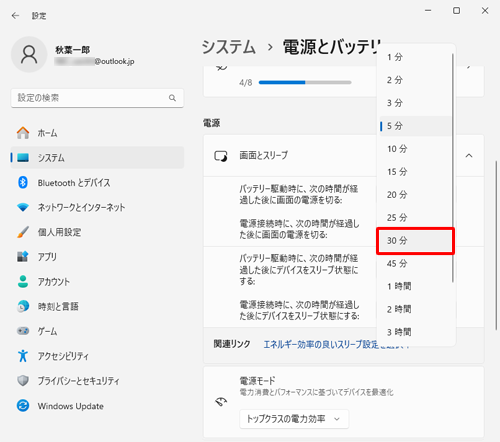The height and width of the screenshot is (442, 500).
Task: Choose 30 分 from the time list
Action: [415, 241]
